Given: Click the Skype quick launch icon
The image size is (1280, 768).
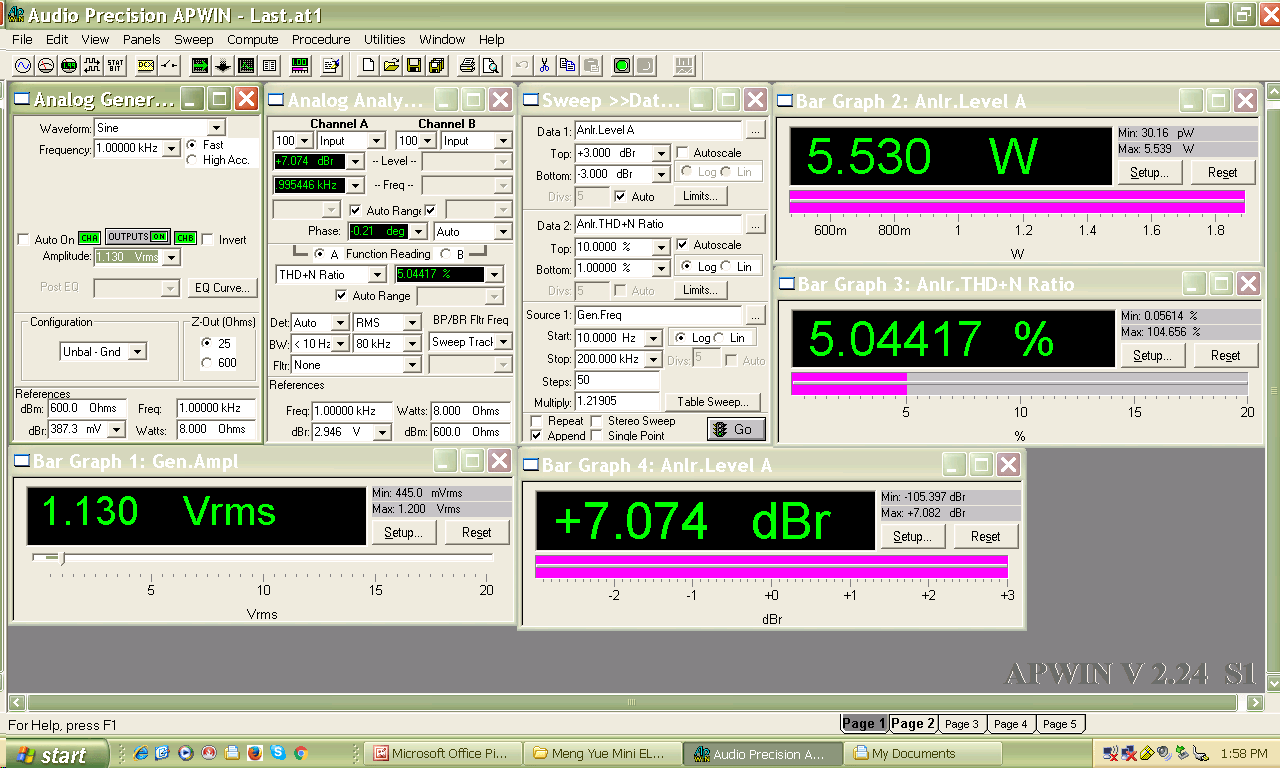Looking at the screenshot, I should click(277, 753).
